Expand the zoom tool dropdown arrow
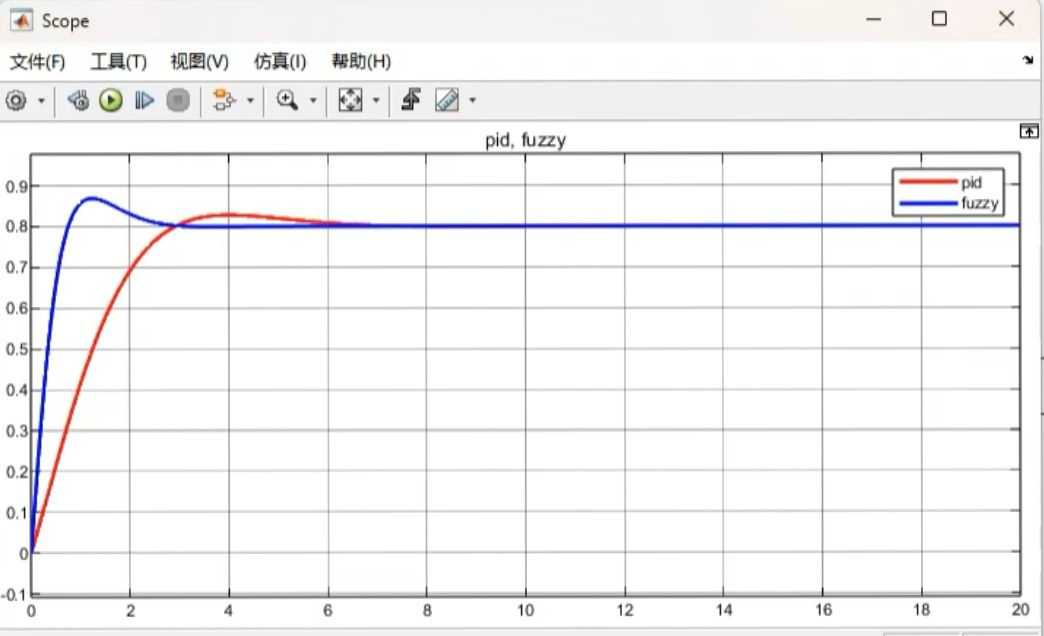 click(x=313, y=101)
